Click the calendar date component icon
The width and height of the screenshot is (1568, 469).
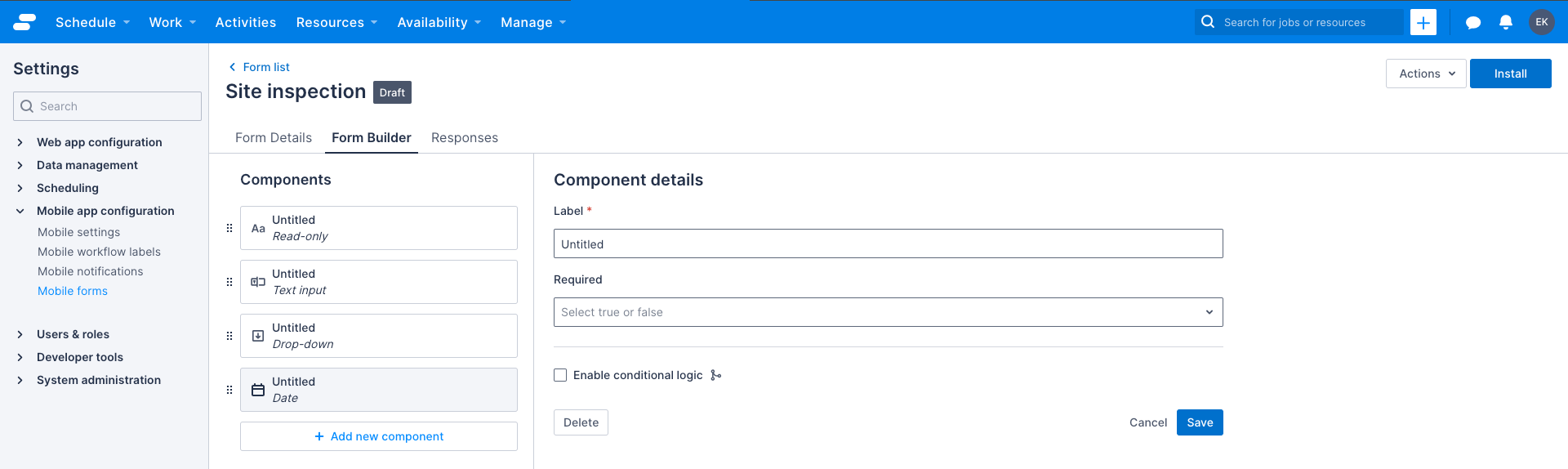tap(258, 390)
